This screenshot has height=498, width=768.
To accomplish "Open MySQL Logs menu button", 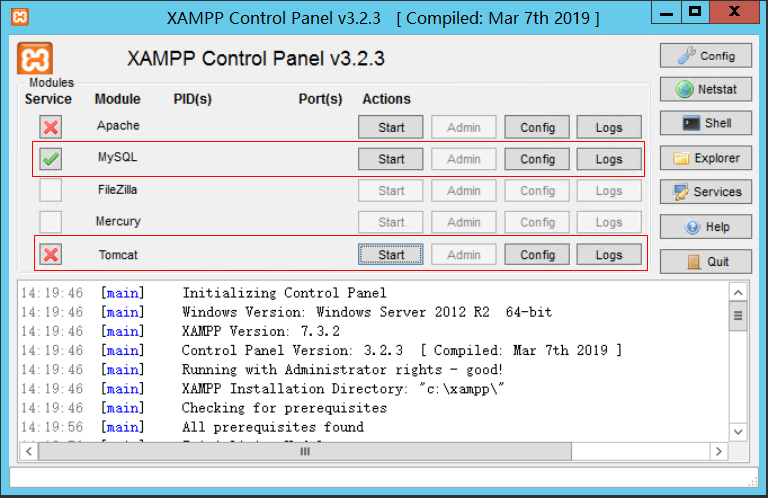I will 609,159.
